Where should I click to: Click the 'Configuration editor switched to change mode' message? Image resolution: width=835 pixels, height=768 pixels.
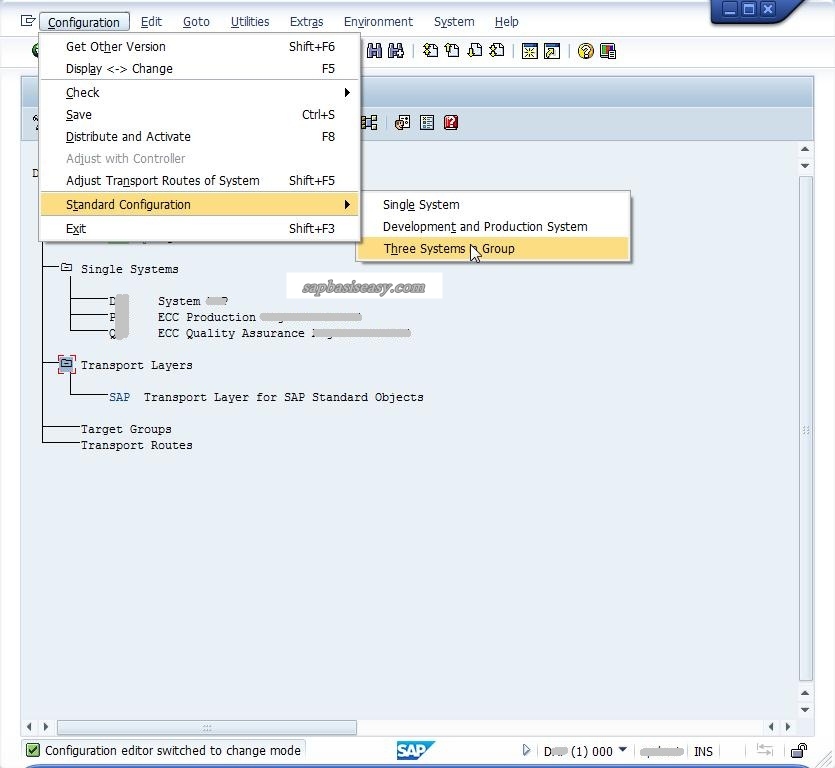(x=173, y=750)
